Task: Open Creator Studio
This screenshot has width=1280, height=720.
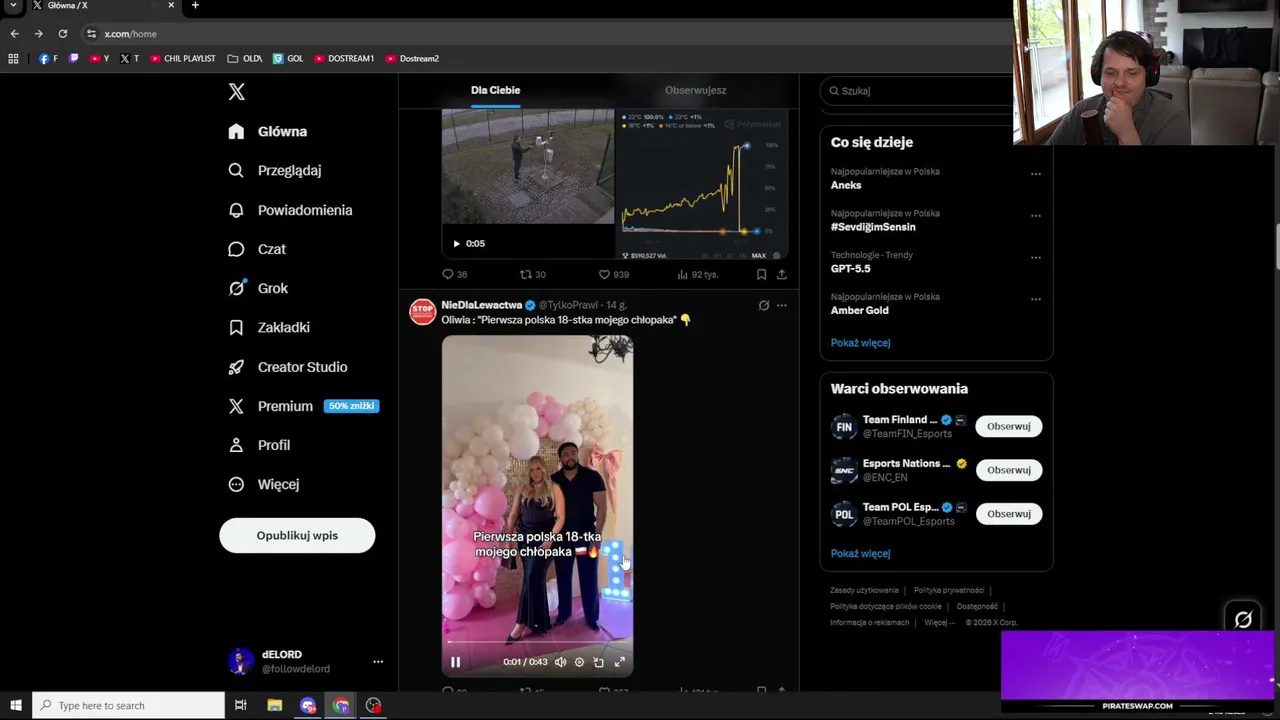Action: pos(287,367)
